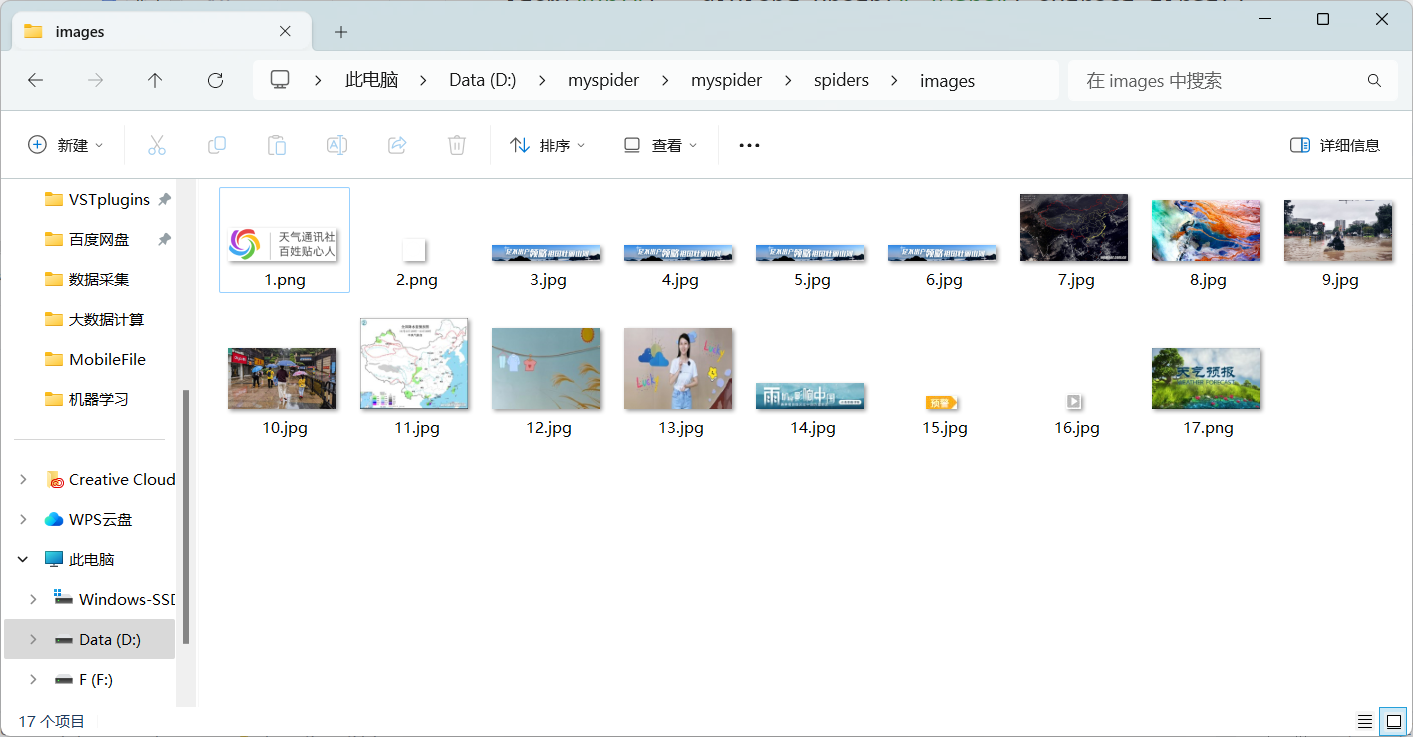Open the 新建 new item dropdown
Viewport: 1413px width, 737px height.
click(65, 145)
